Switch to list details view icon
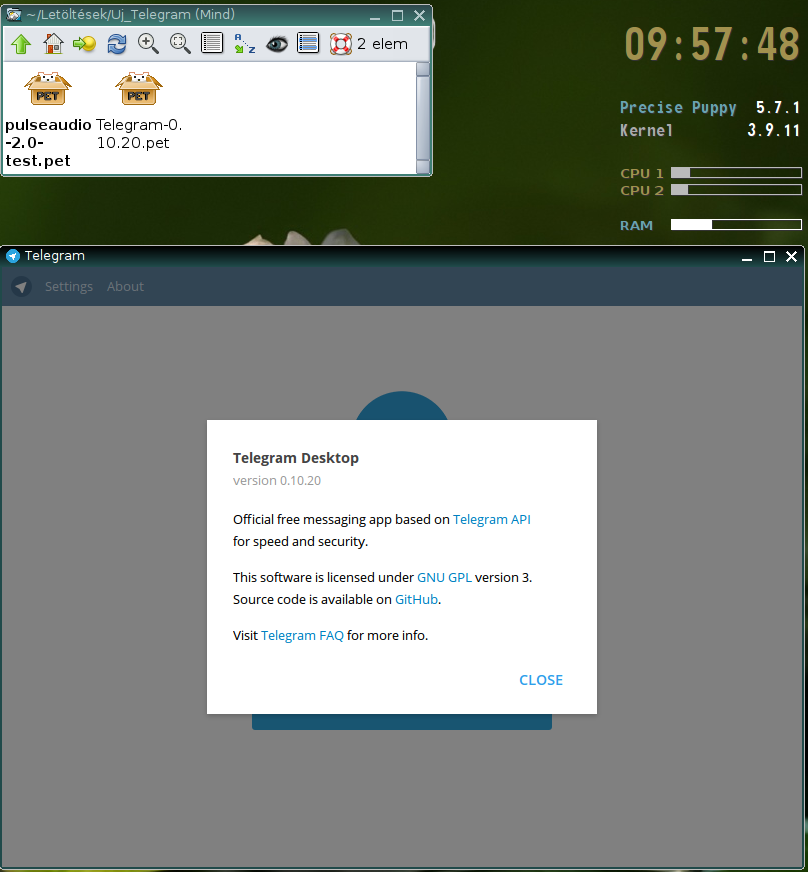Screen dimensions: 808x872 (212, 43)
